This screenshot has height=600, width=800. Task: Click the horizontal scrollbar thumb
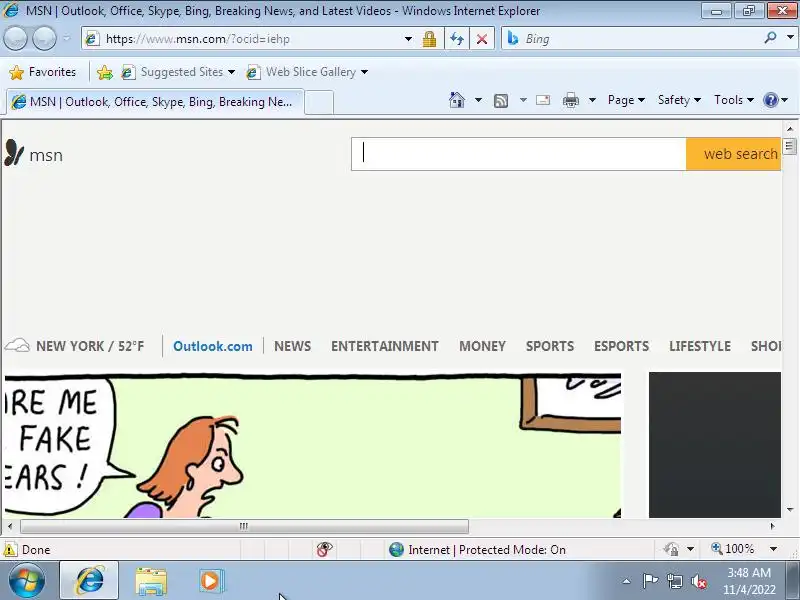coord(244,526)
